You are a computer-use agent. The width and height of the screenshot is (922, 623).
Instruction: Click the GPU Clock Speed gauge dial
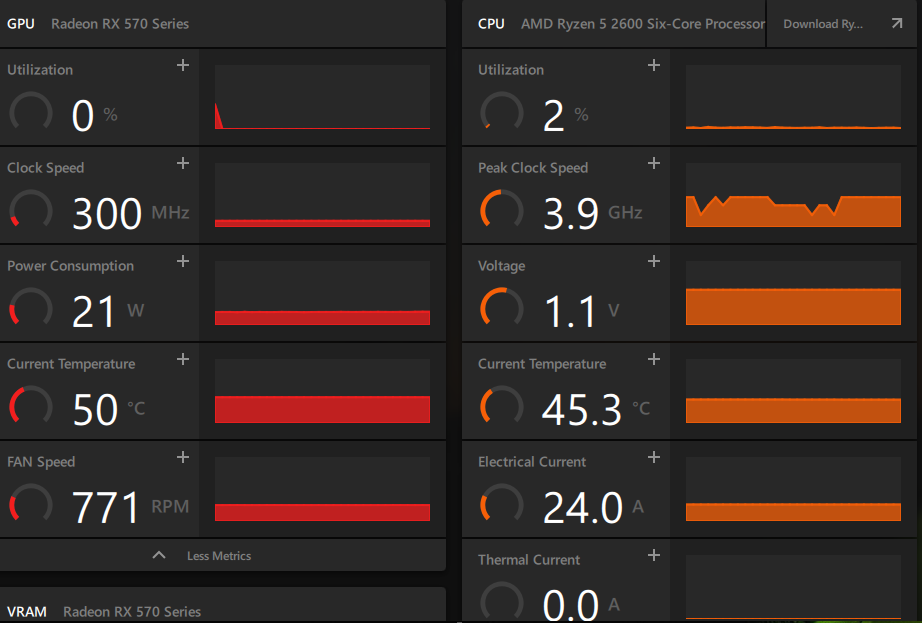(x=31, y=210)
